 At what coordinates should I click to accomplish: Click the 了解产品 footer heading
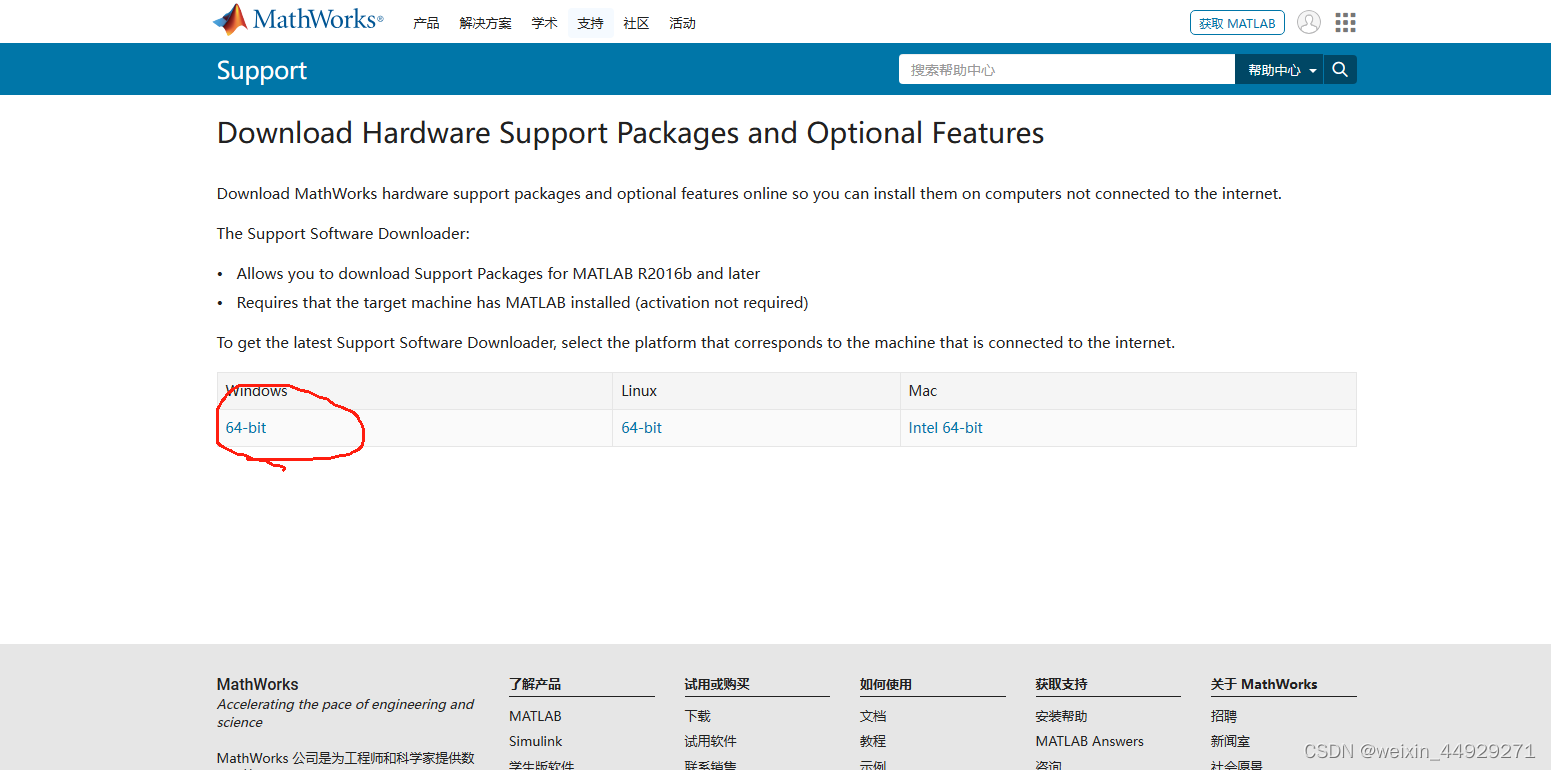click(x=535, y=684)
